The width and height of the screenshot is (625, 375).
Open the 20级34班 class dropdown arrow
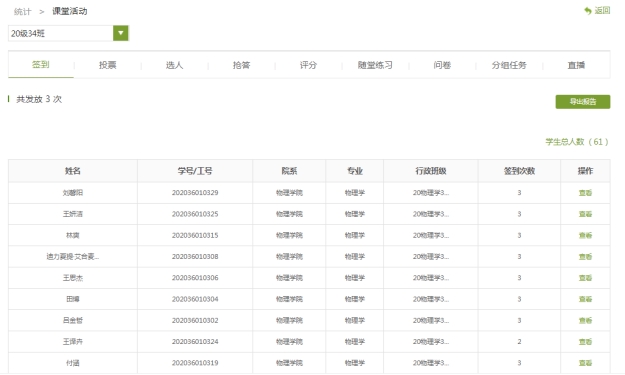(121, 33)
